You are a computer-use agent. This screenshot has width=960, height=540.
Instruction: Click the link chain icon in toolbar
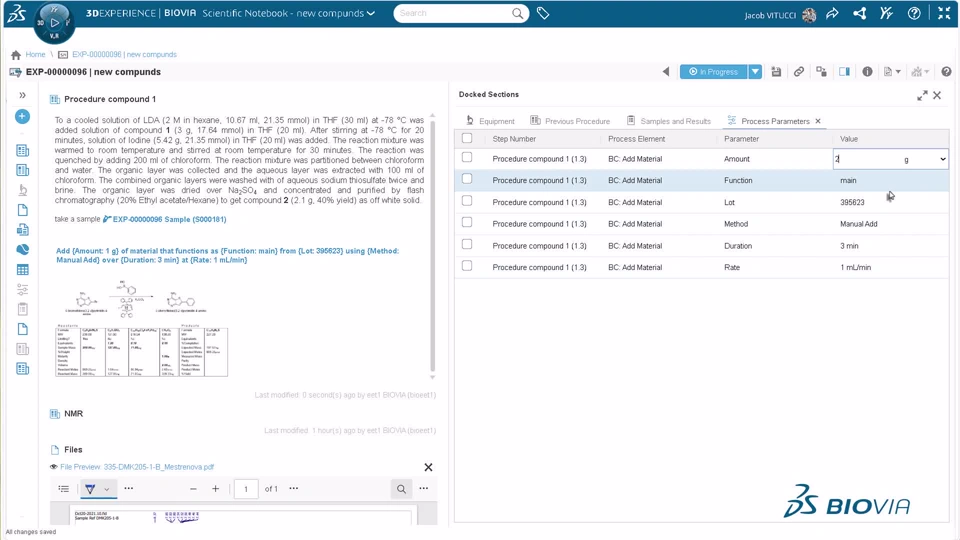(x=799, y=72)
